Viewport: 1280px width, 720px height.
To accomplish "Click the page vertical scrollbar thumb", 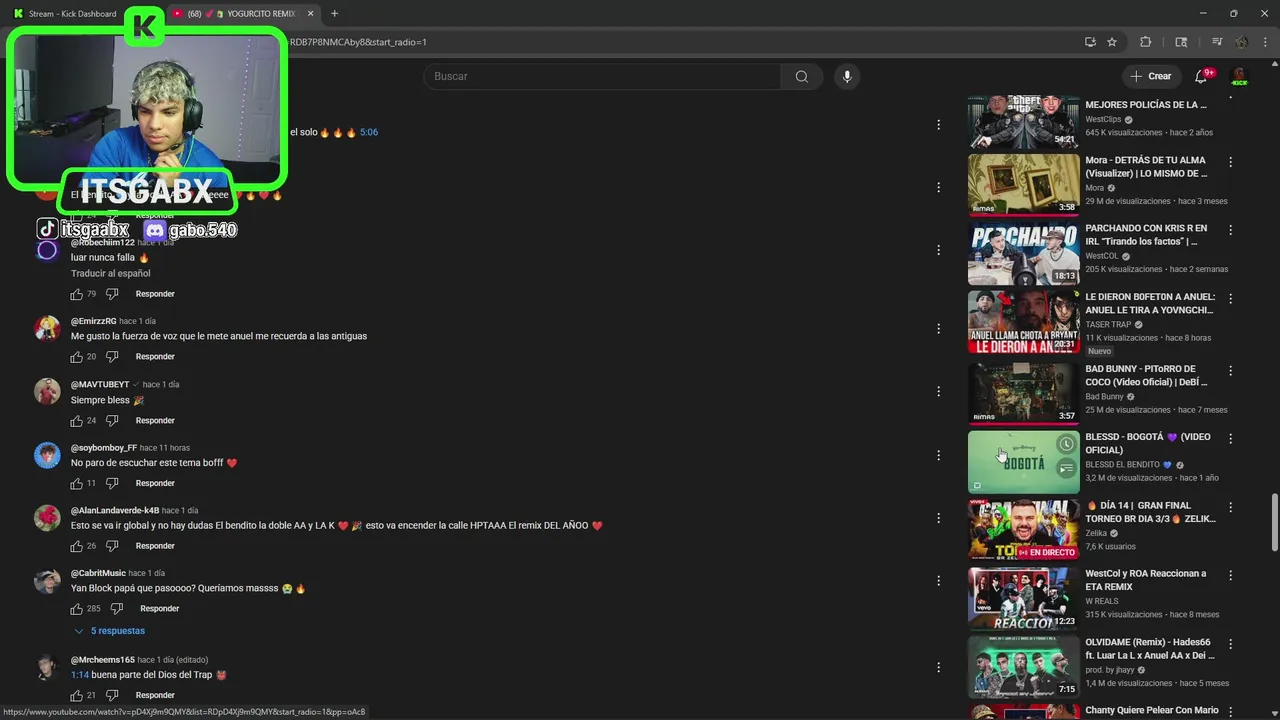I will point(1274,521).
